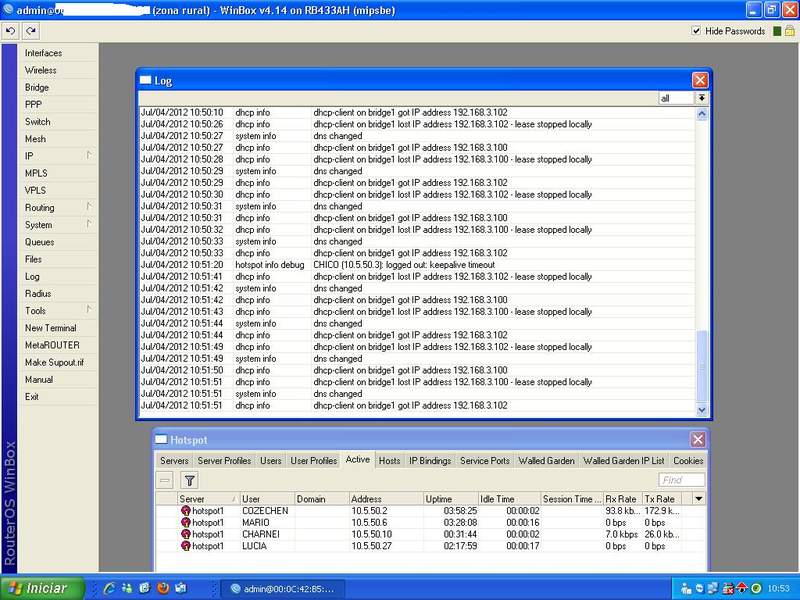Close the Log window
Image resolution: width=800 pixels, height=600 pixels.
coord(699,80)
